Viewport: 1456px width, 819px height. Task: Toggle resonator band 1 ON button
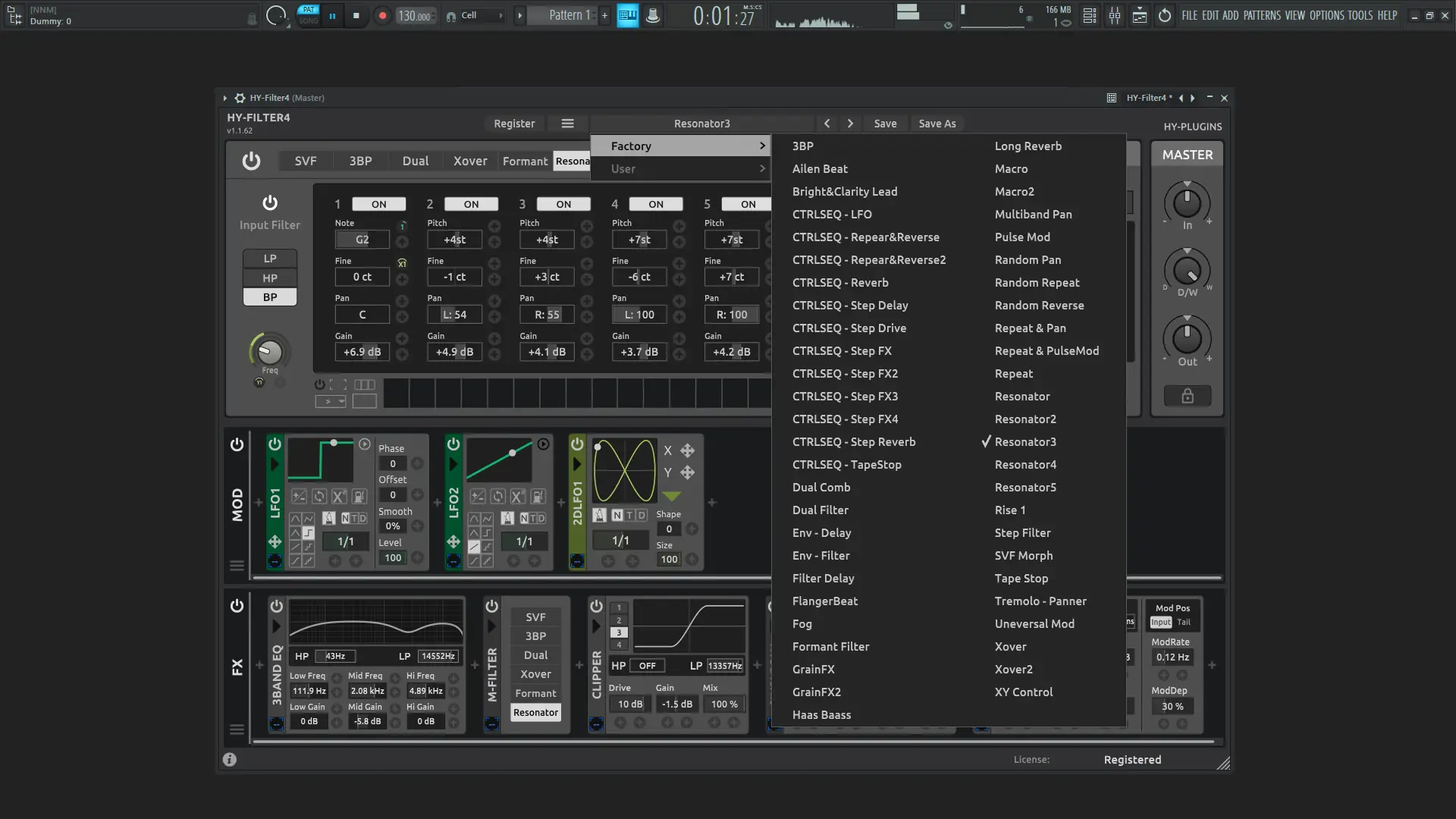378,204
